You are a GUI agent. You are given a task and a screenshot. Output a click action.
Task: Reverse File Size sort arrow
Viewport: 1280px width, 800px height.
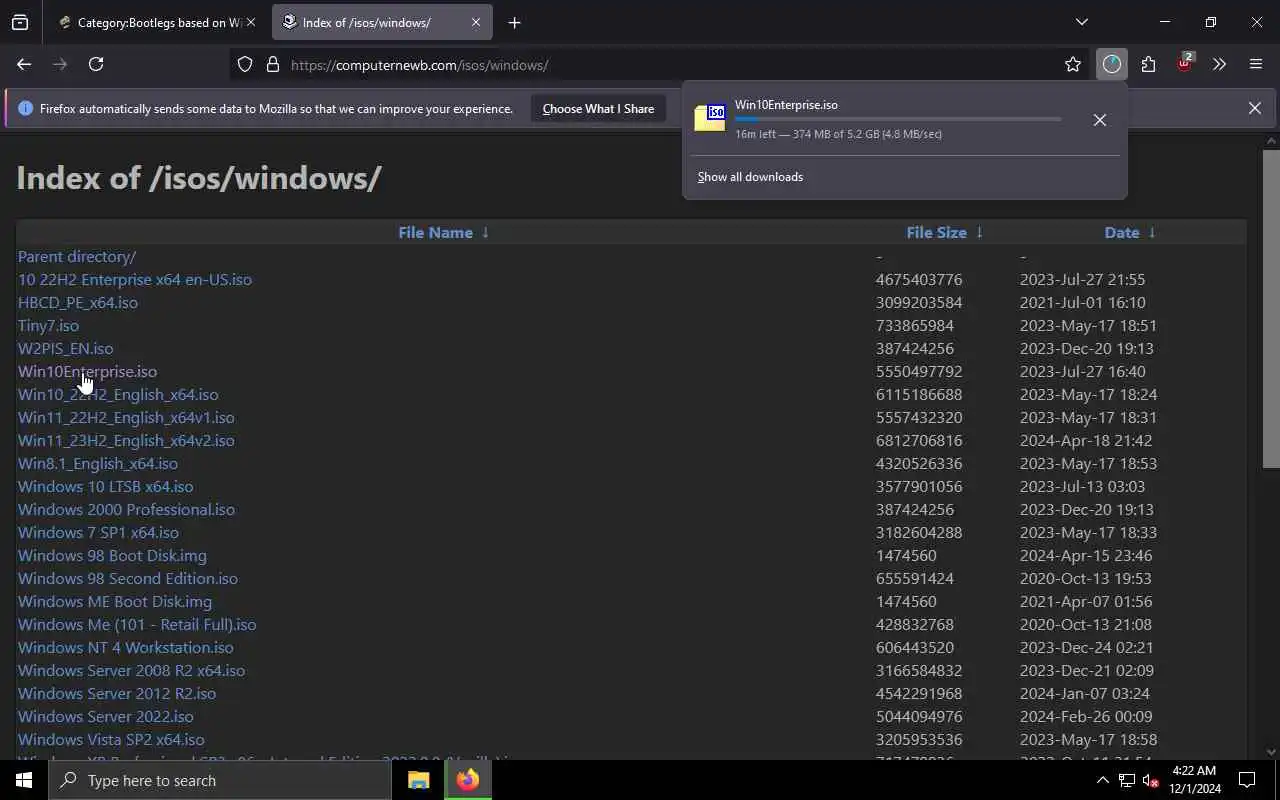pyautogui.click(x=979, y=232)
